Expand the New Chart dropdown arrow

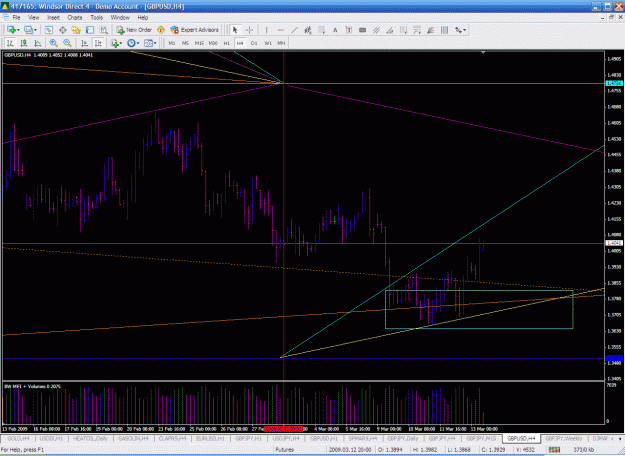tap(18, 30)
